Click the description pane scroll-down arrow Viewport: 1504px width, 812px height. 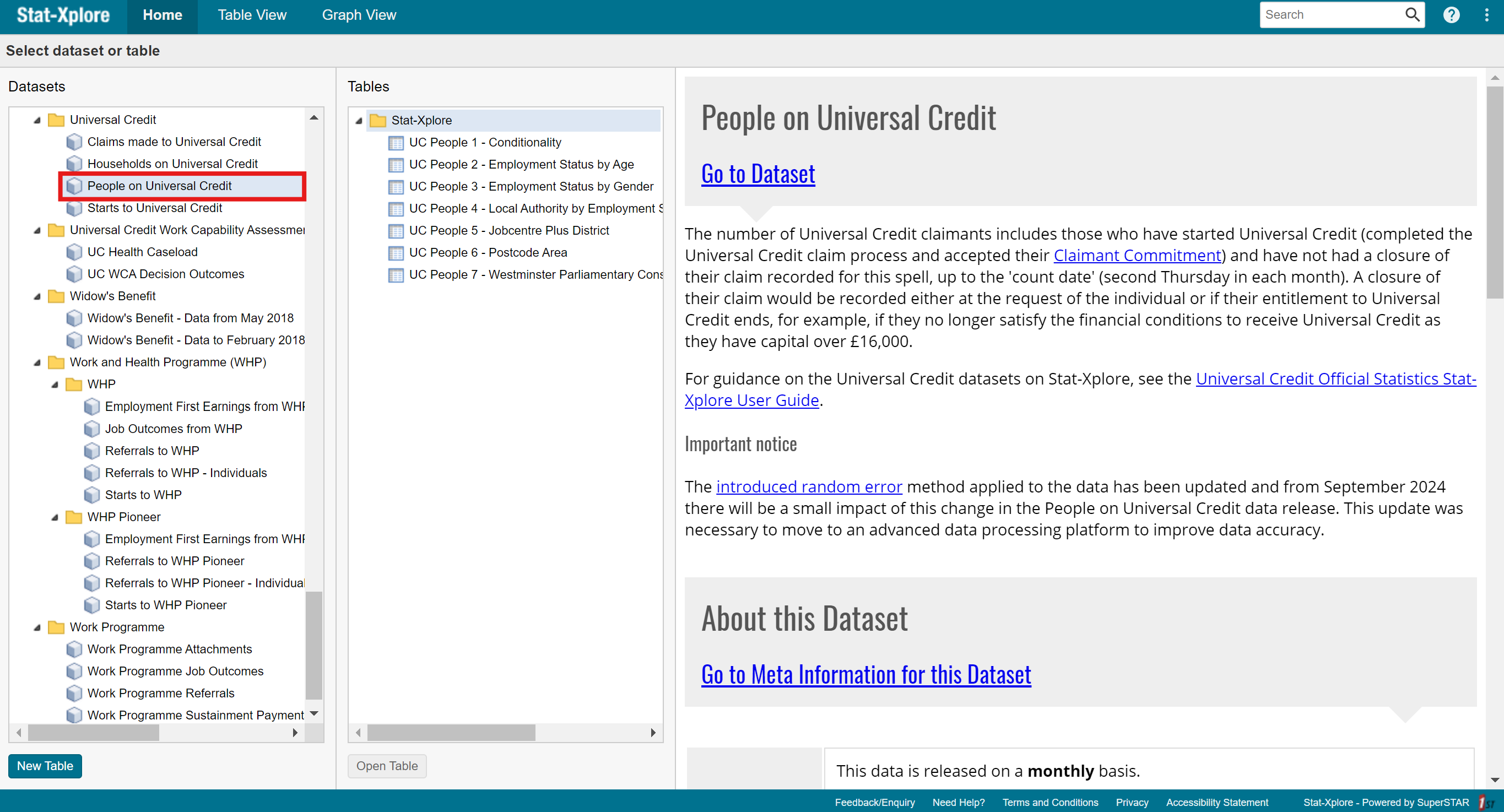1495,780
